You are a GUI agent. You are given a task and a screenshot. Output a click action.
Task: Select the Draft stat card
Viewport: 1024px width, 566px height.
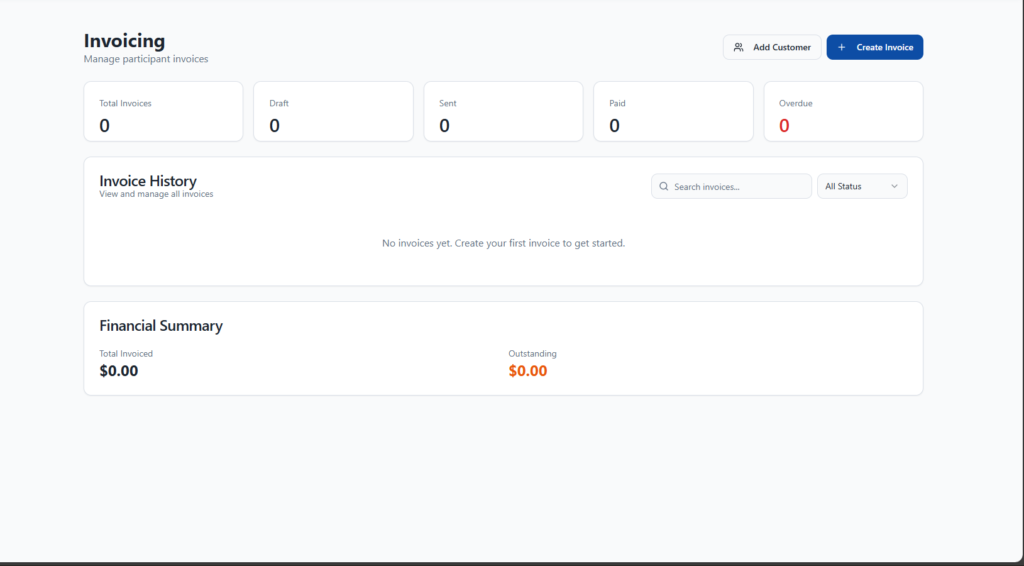tap(333, 112)
